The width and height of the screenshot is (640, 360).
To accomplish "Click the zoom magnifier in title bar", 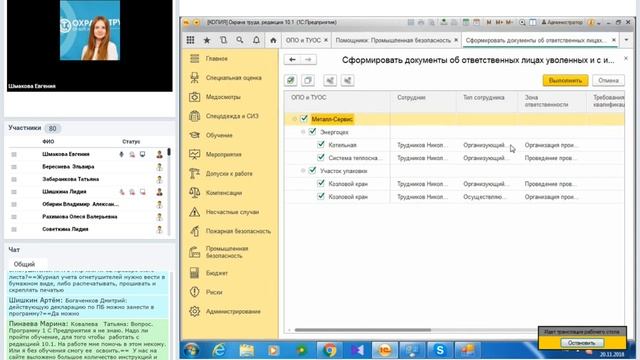I will coord(522,22).
